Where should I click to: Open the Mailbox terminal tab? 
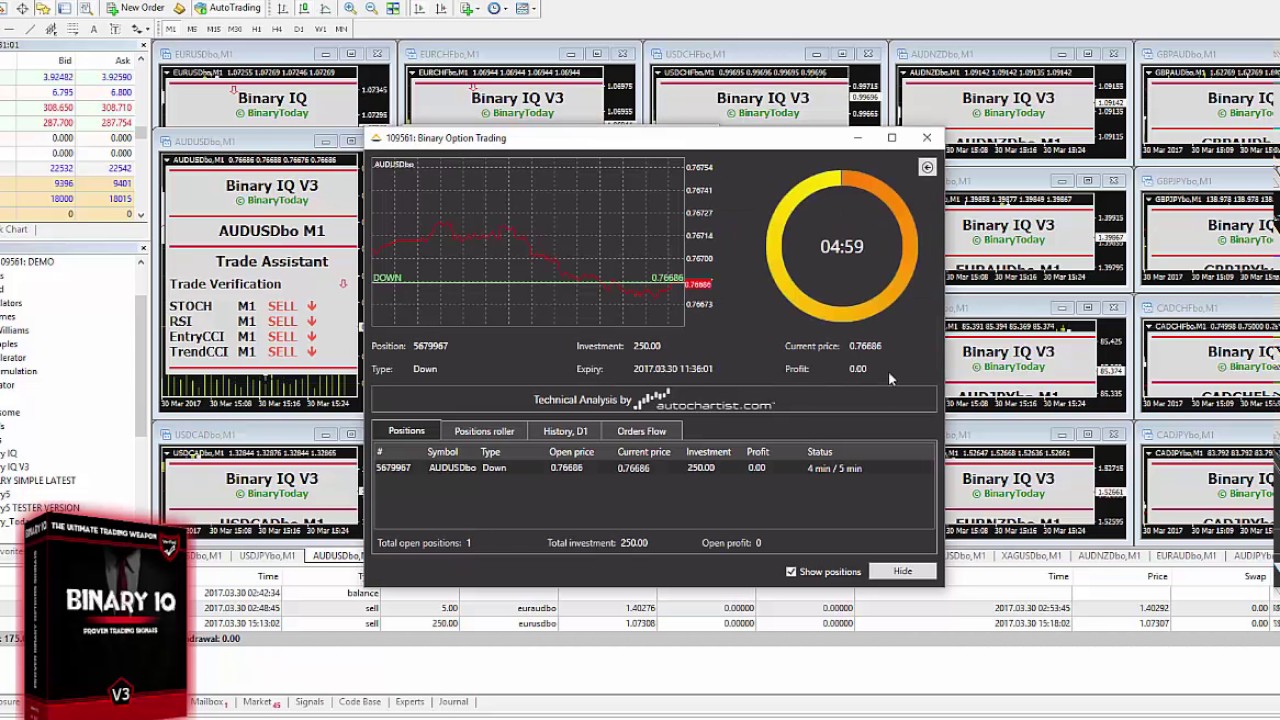pyautogui.click(x=210, y=702)
